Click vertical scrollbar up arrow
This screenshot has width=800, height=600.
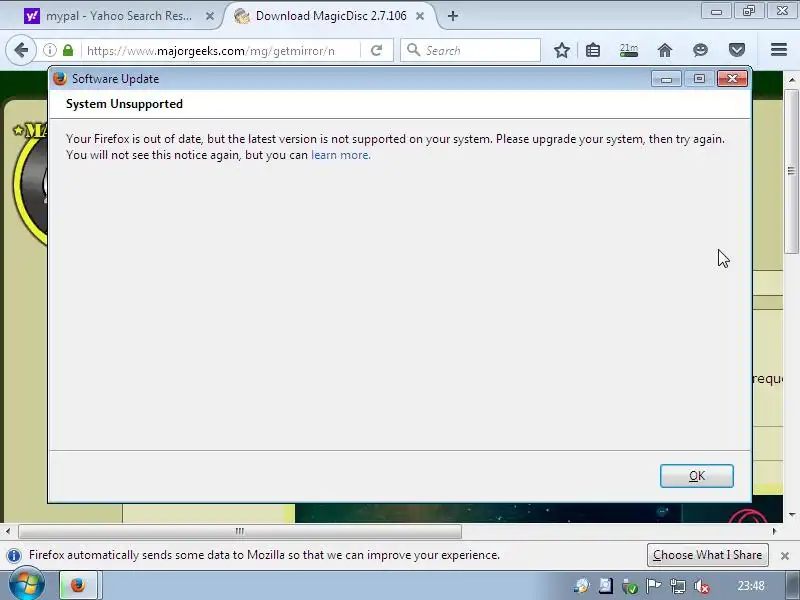click(x=791, y=80)
